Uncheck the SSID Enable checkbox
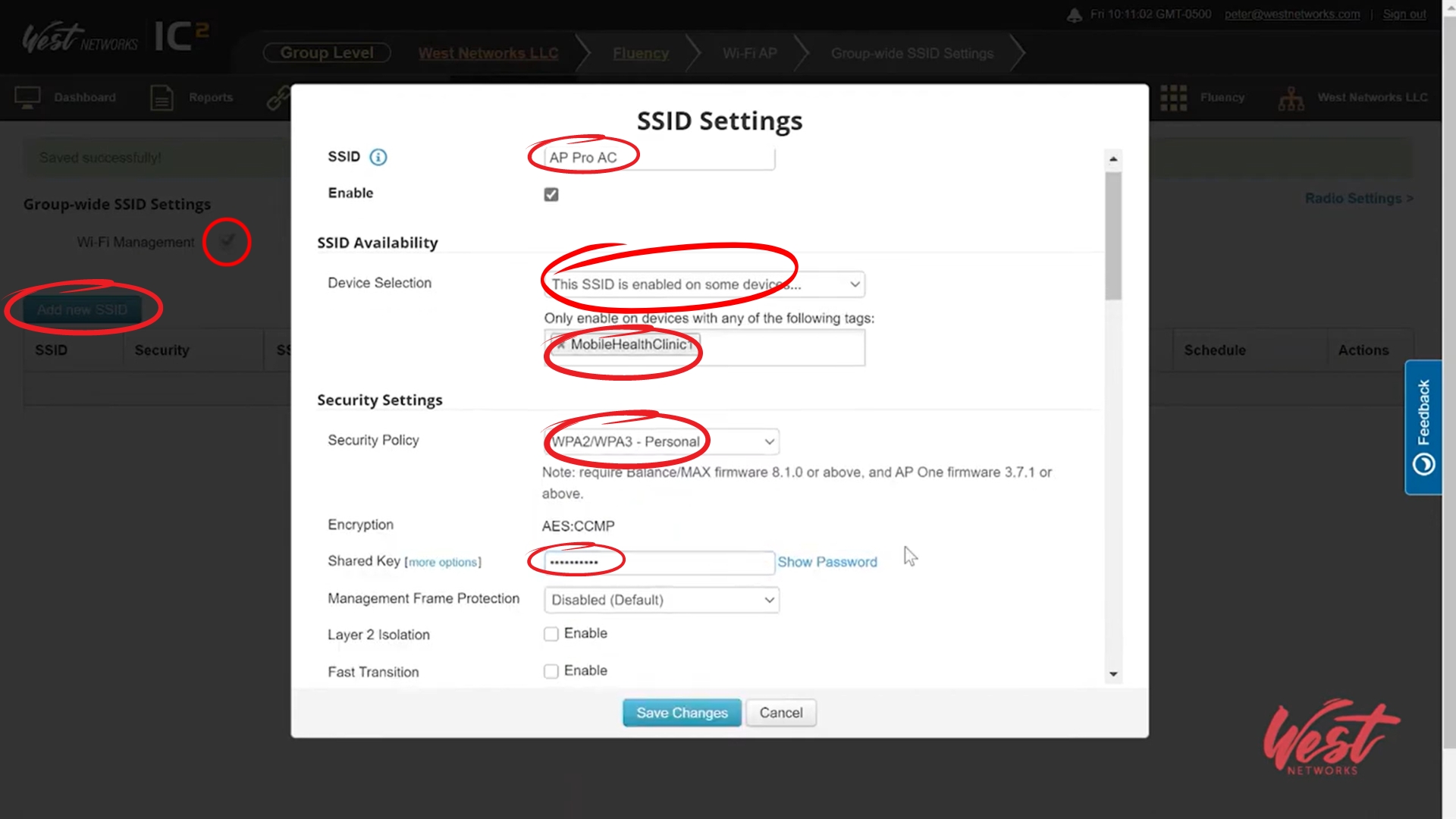 coord(551,195)
